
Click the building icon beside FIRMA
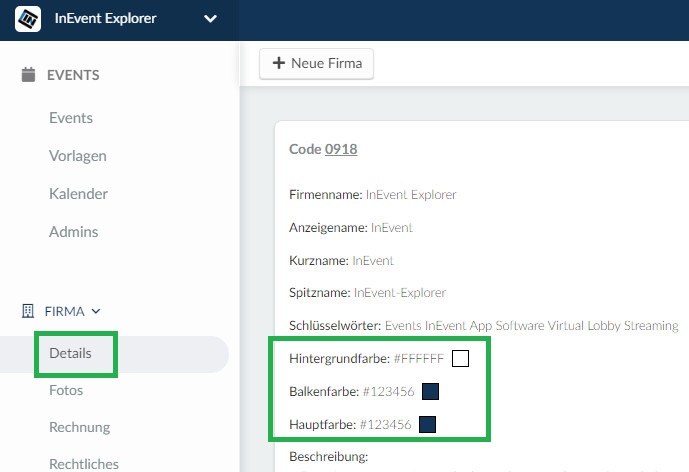click(x=28, y=311)
